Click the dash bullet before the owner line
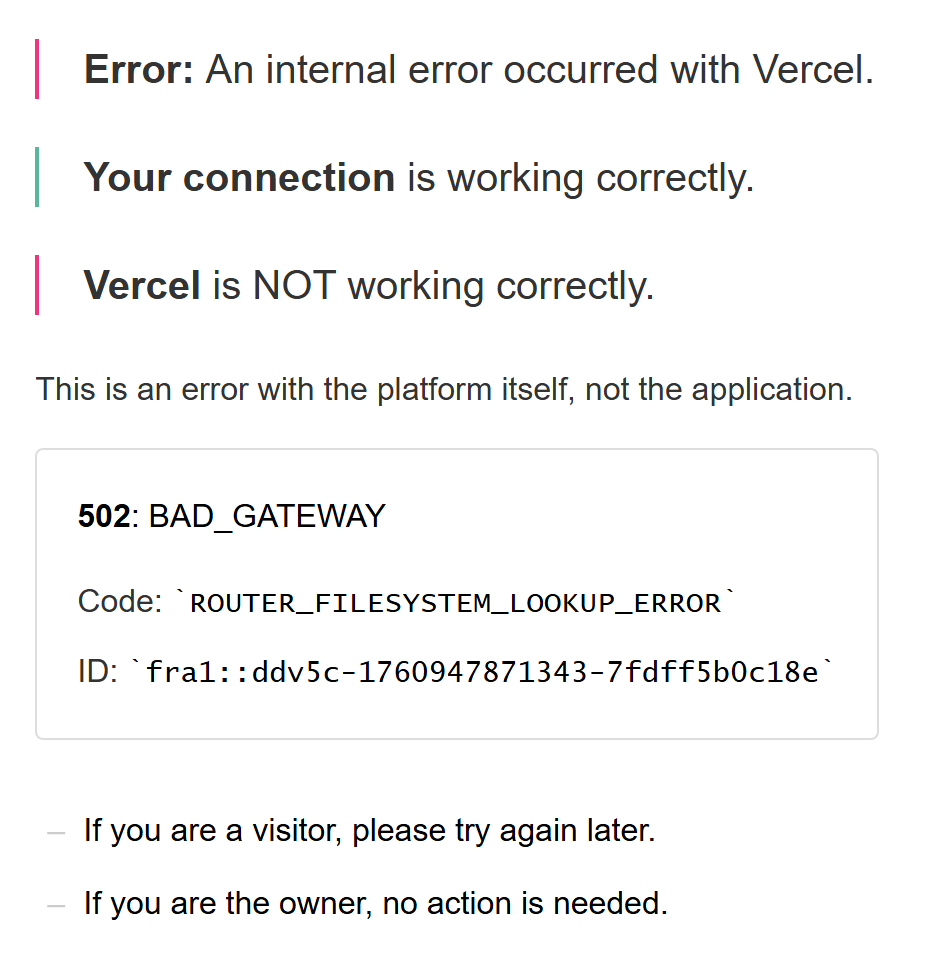935x972 pixels. click(57, 905)
